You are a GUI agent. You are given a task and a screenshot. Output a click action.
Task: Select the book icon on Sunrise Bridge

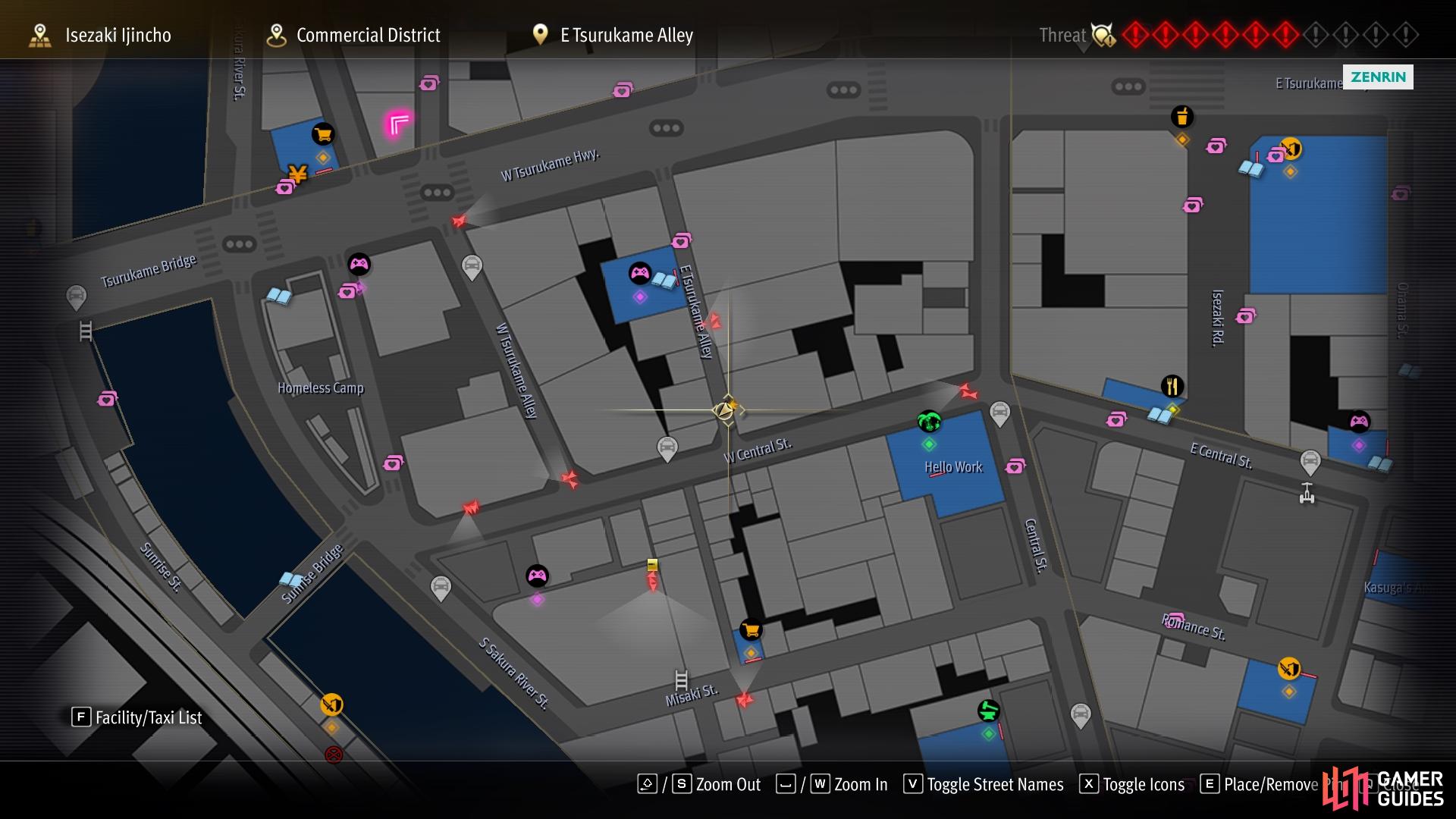(290, 580)
